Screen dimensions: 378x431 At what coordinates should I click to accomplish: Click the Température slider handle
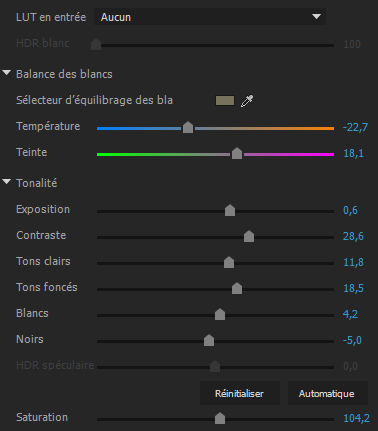coord(188,127)
